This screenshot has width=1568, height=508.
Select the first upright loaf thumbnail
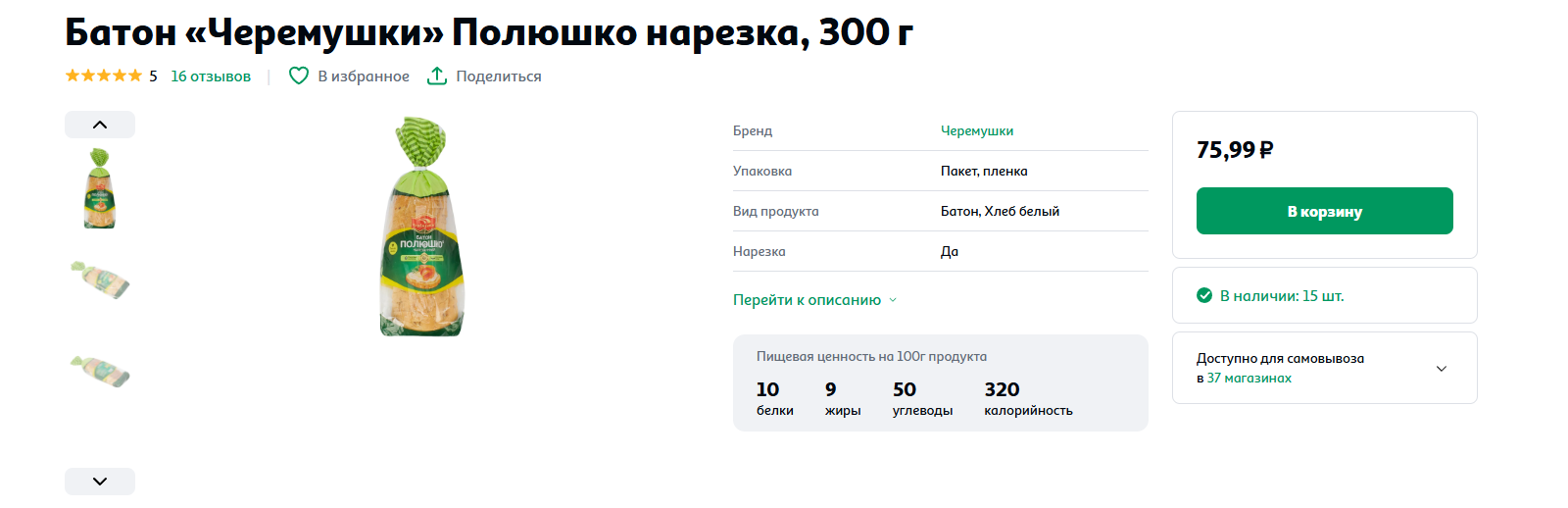tap(99, 188)
